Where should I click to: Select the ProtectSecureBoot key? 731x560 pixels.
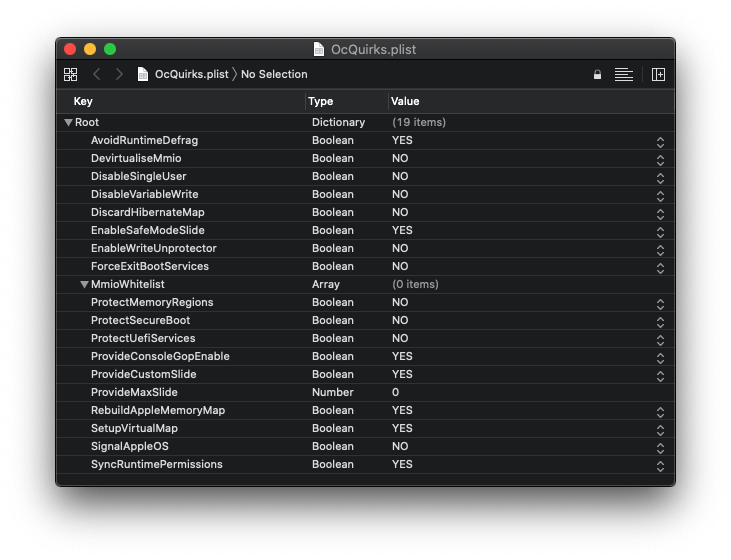pos(140,320)
